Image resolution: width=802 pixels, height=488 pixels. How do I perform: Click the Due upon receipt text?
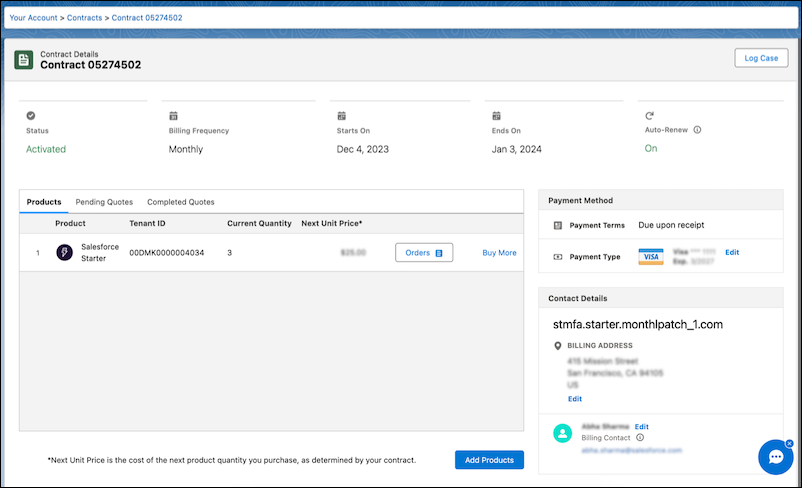pyautogui.click(x=671, y=225)
